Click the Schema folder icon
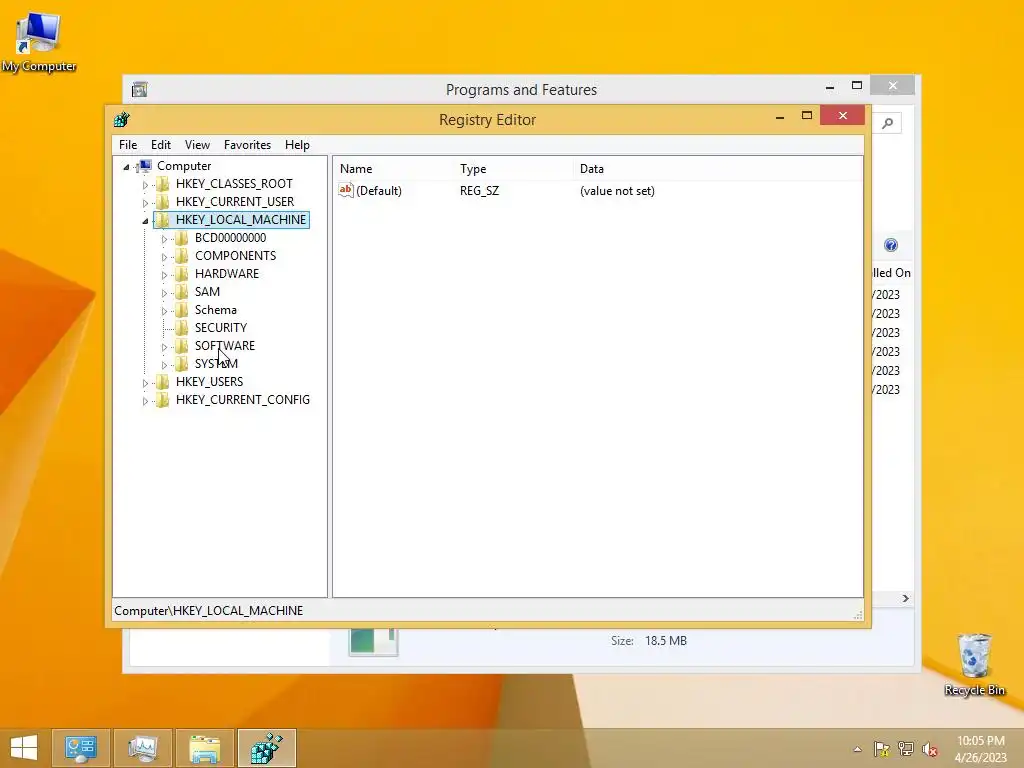 [182, 310]
